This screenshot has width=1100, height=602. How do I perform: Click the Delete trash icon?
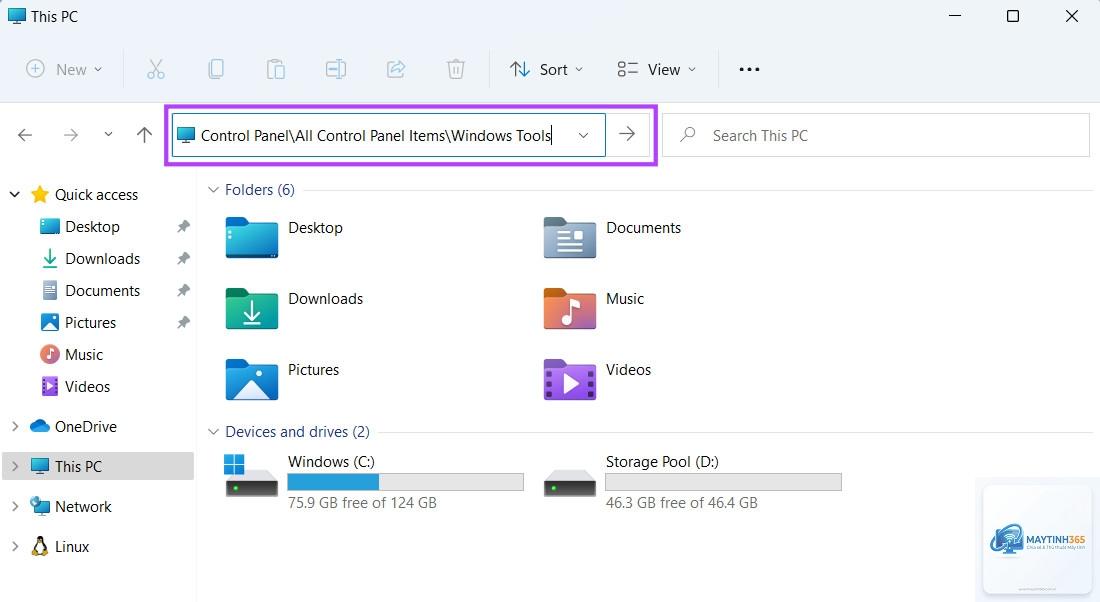(x=456, y=69)
